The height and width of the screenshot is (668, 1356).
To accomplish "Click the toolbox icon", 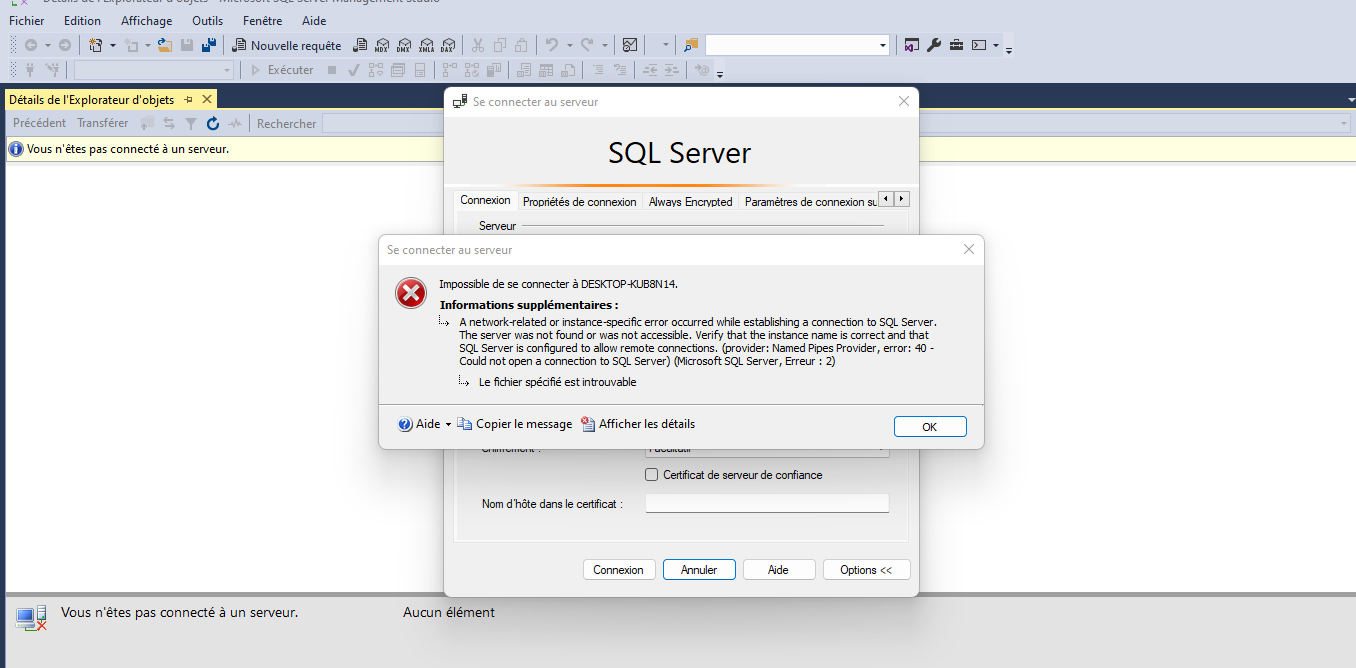I will [957, 45].
